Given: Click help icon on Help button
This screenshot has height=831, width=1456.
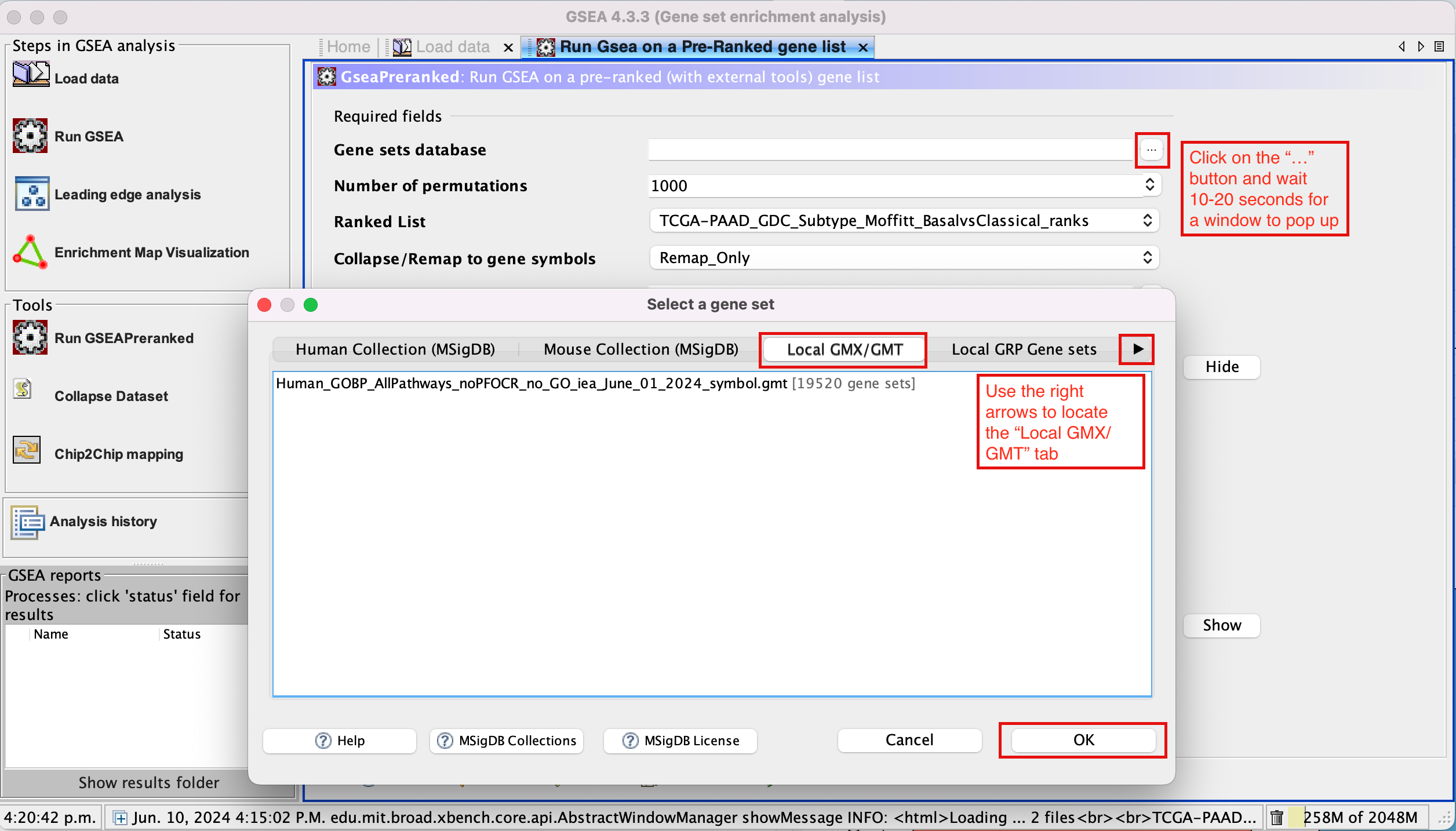Looking at the screenshot, I should pyautogui.click(x=323, y=740).
